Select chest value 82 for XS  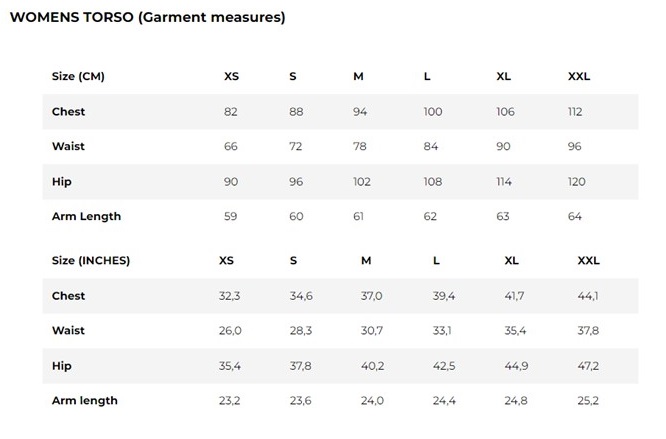click(231, 112)
